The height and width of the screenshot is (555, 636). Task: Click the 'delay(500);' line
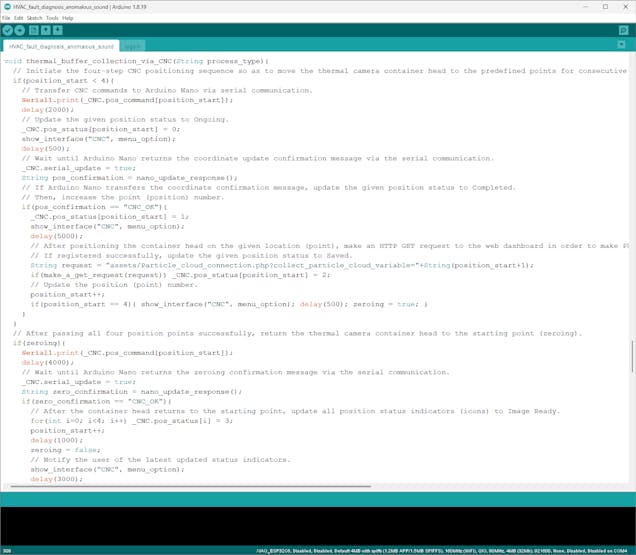tap(45, 148)
